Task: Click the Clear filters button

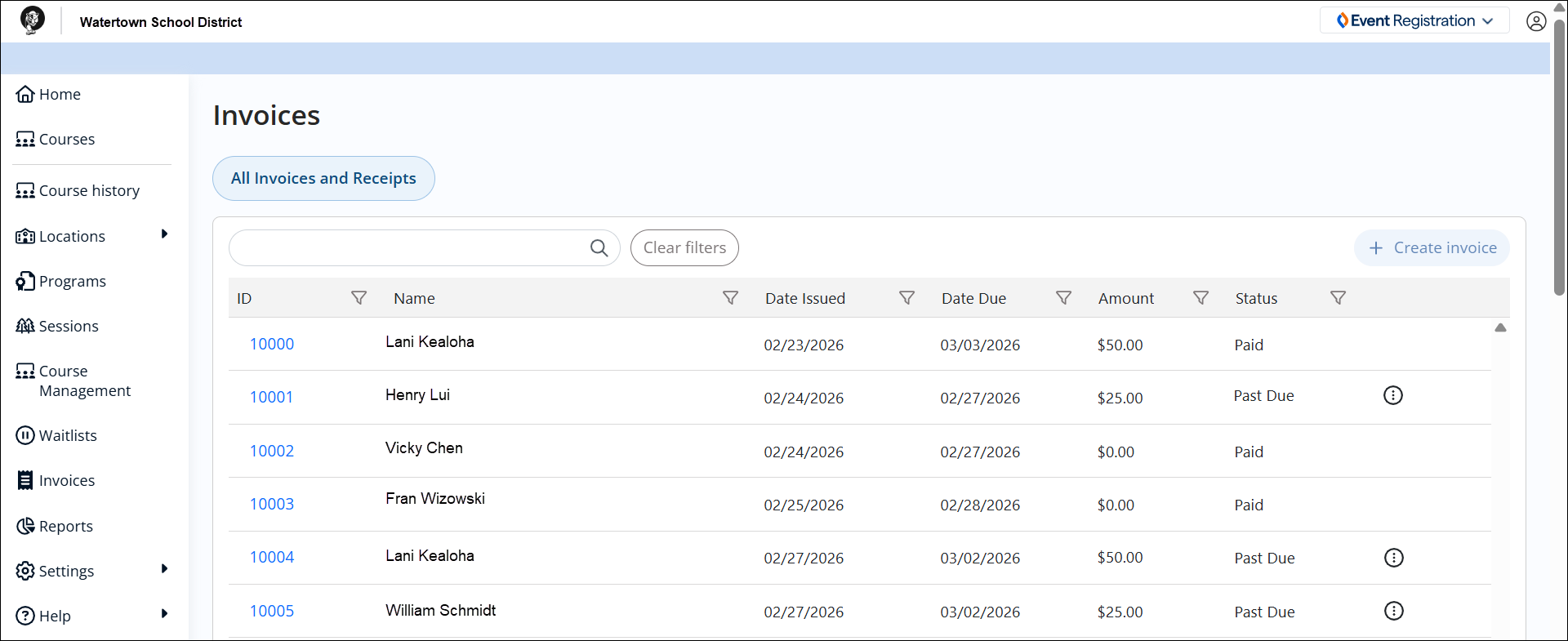Action: pos(684,247)
